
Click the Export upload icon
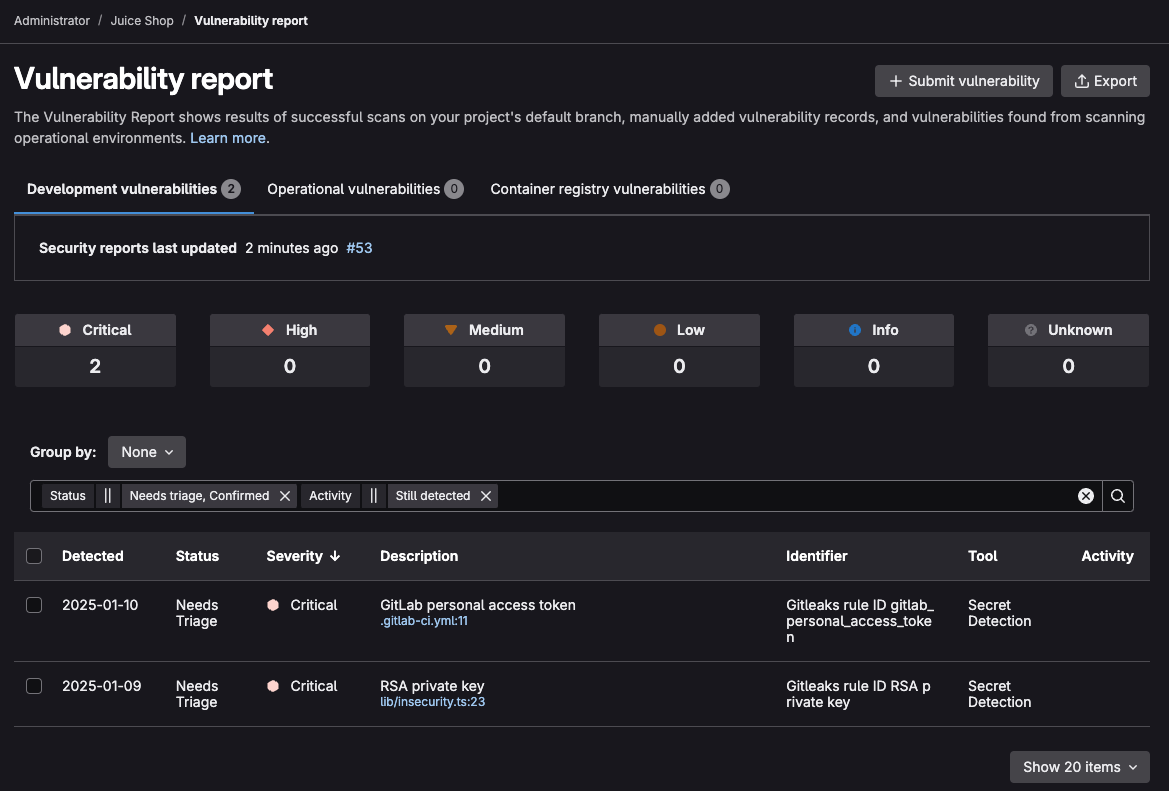[x=1082, y=81]
